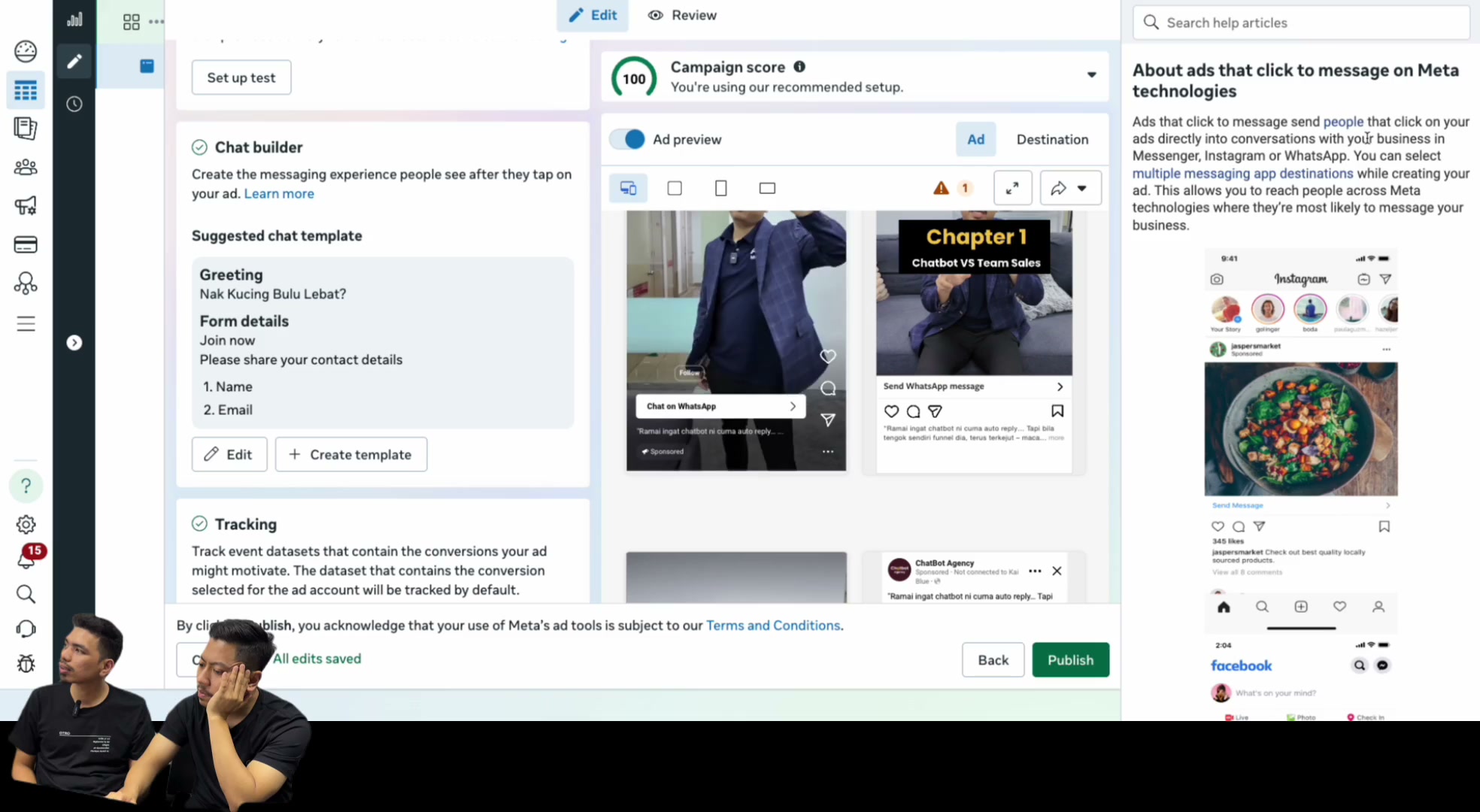Open notifications bell with 15 badge

click(x=27, y=557)
